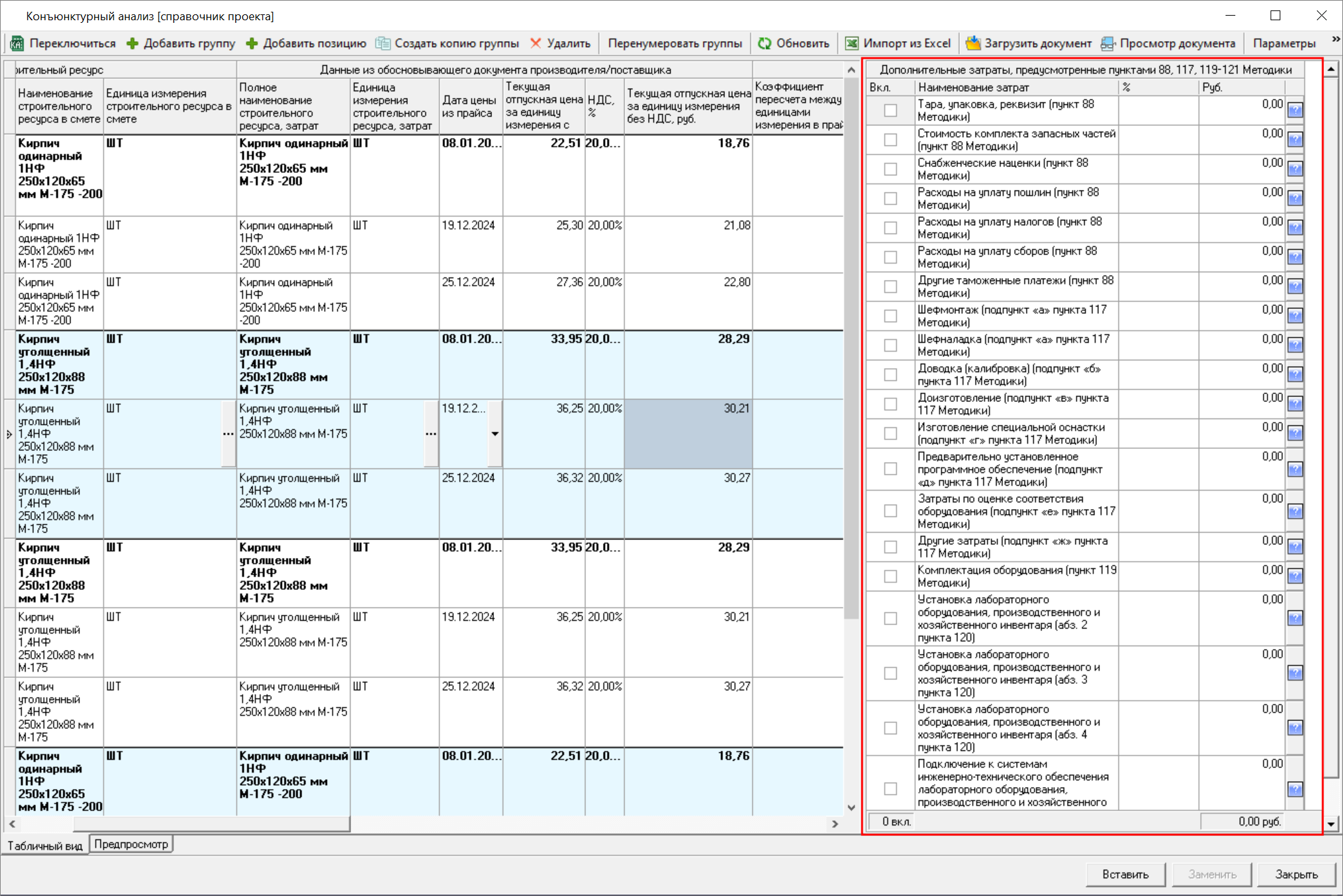Open date dropdown in the 19.12.2... cell
1343x896 pixels.
coord(495,433)
